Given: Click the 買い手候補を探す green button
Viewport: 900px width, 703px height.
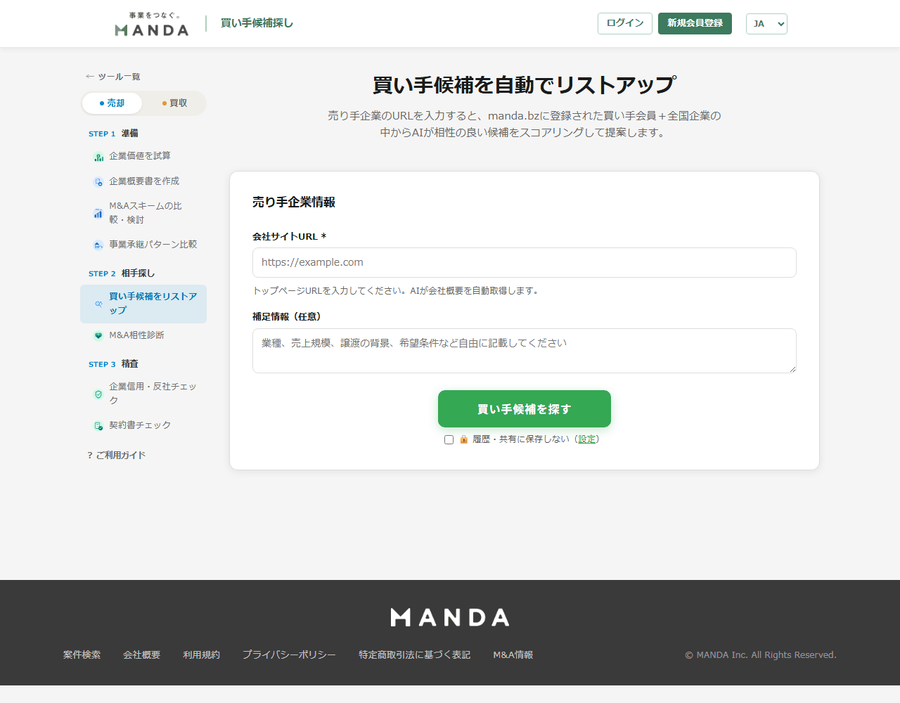Looking at the screenshot, I should (524, 409).
